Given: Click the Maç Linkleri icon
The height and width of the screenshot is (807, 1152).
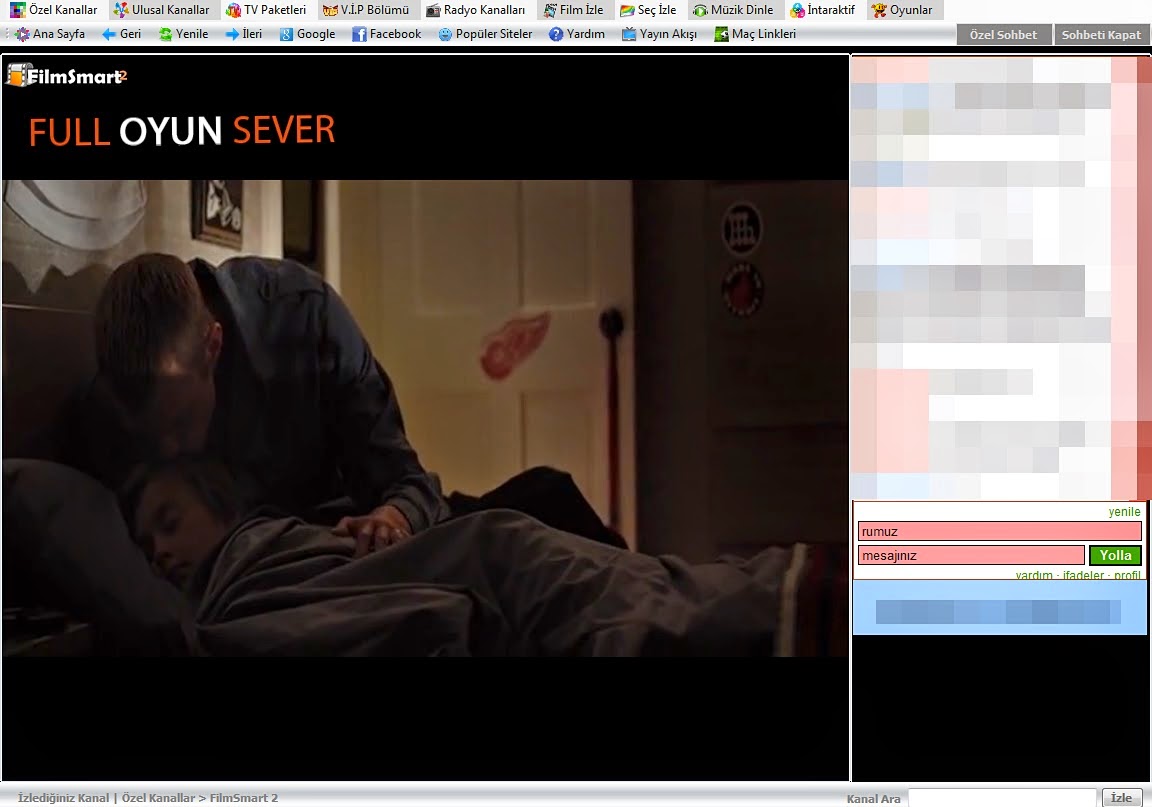Looking at the screenshot, I should click(721, 35).
